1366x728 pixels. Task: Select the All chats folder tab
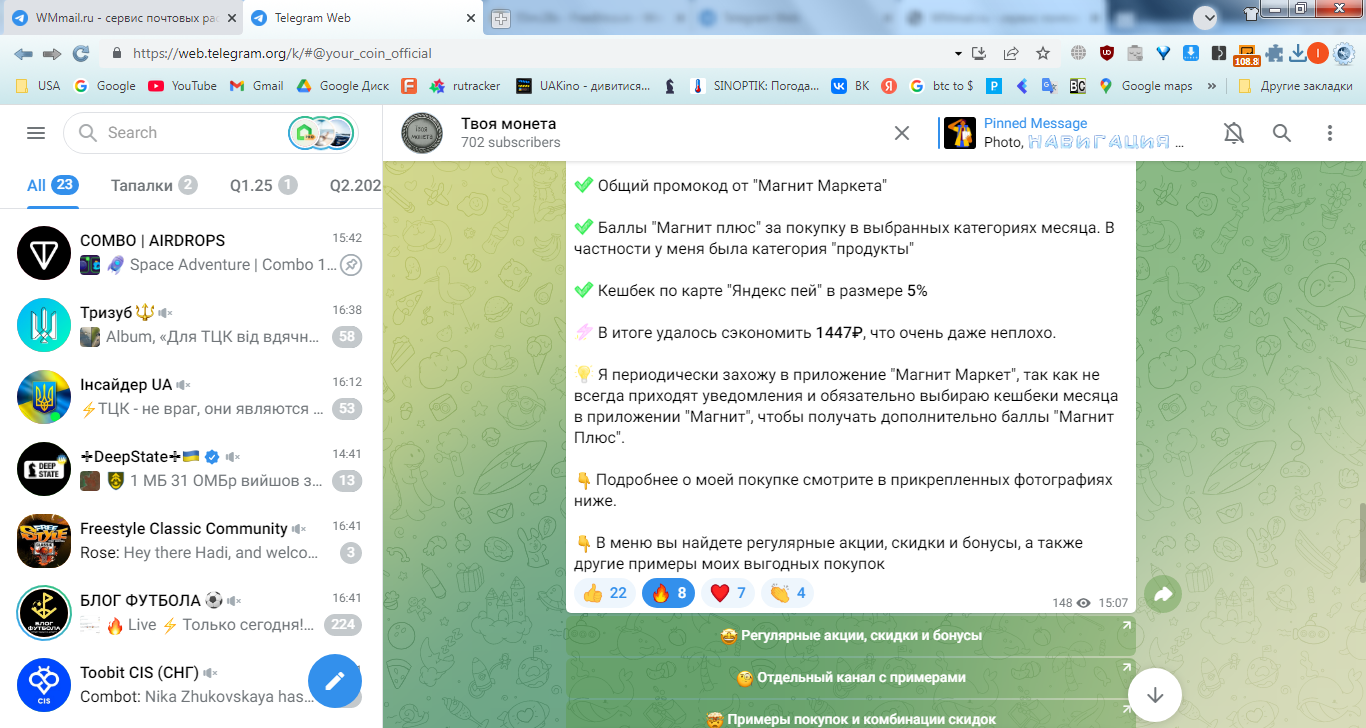pyautogui.click(x=52, y=185)
